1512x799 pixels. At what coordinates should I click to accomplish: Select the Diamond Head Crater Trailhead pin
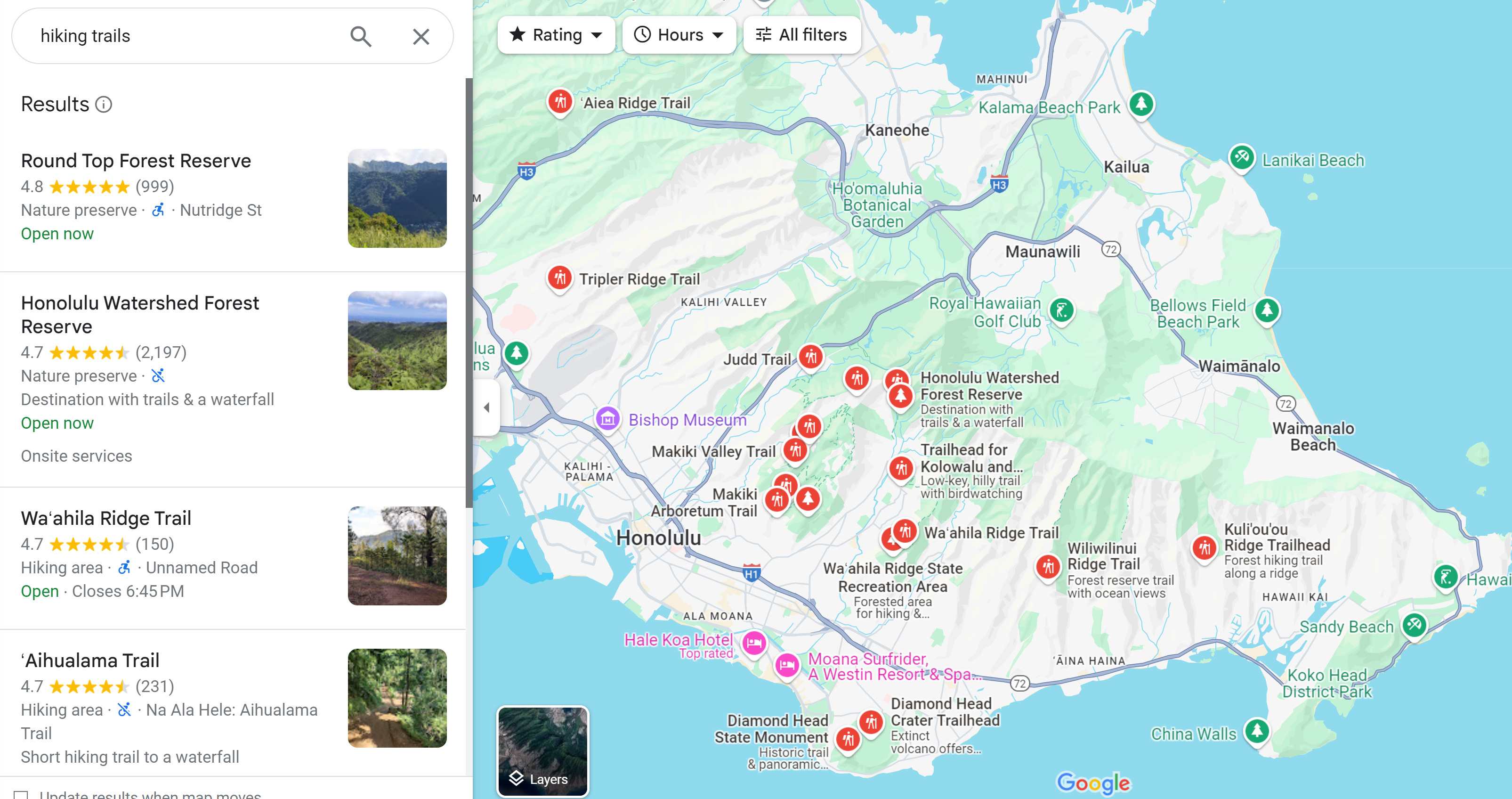(871, 723)
